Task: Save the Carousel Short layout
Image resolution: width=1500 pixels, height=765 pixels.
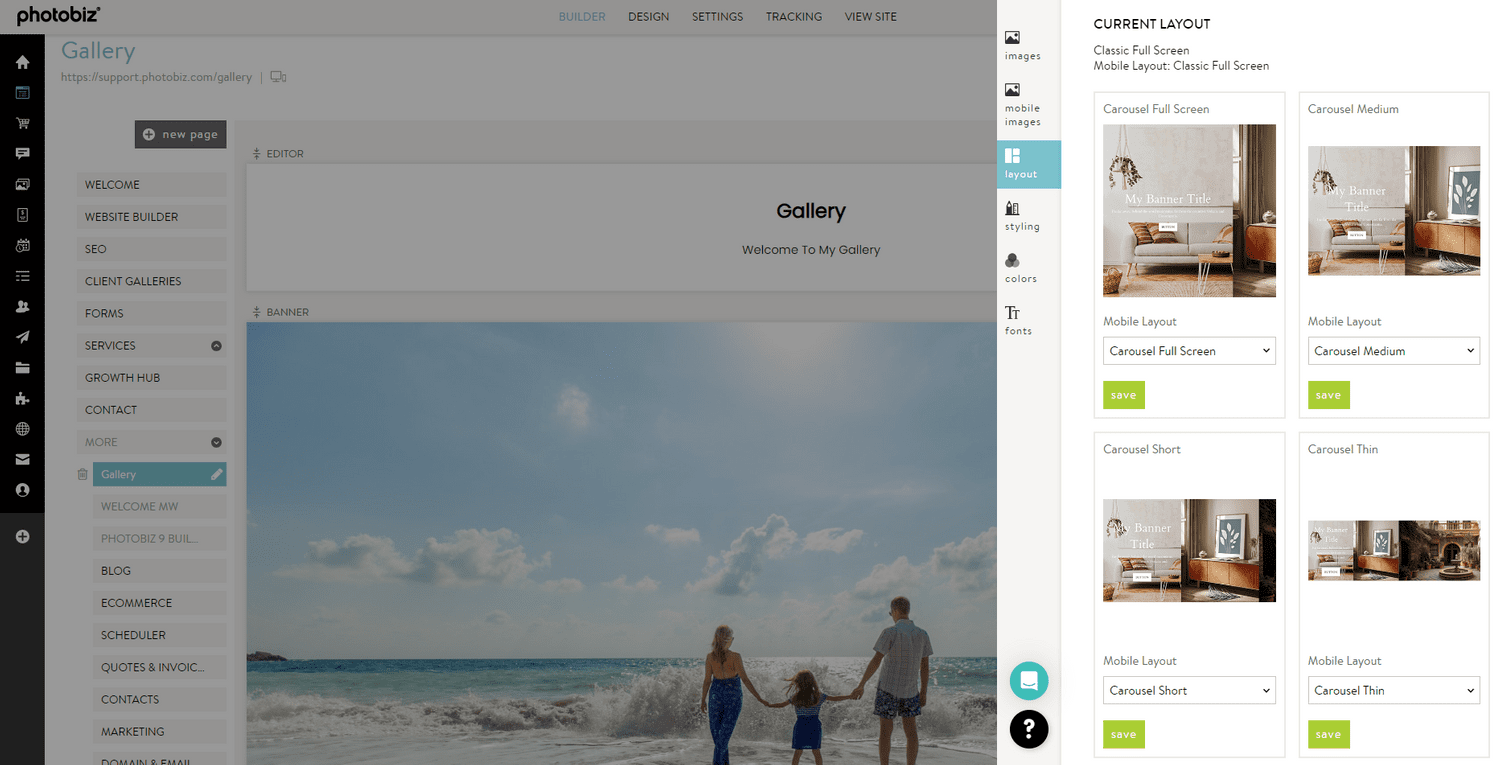Action: pos(1123,734)
